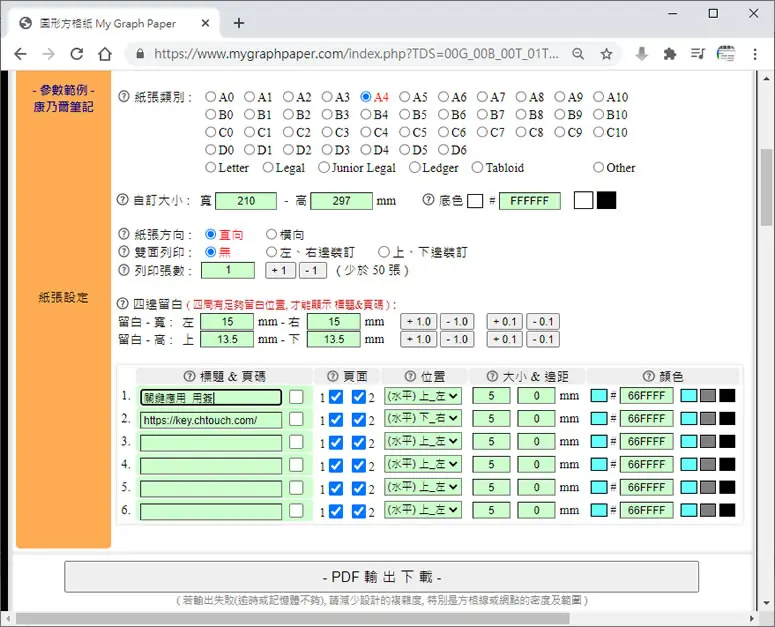Viewport: 775px width, 627px height.
Task: Click the help icon next to 列印張數
Action: pos(124,270)
